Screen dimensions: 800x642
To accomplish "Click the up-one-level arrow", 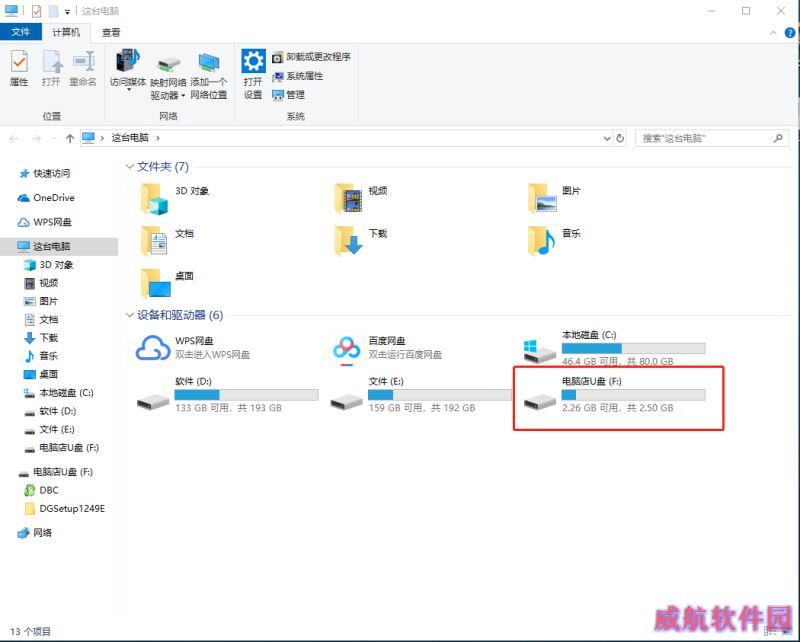I will coord(70,138).
